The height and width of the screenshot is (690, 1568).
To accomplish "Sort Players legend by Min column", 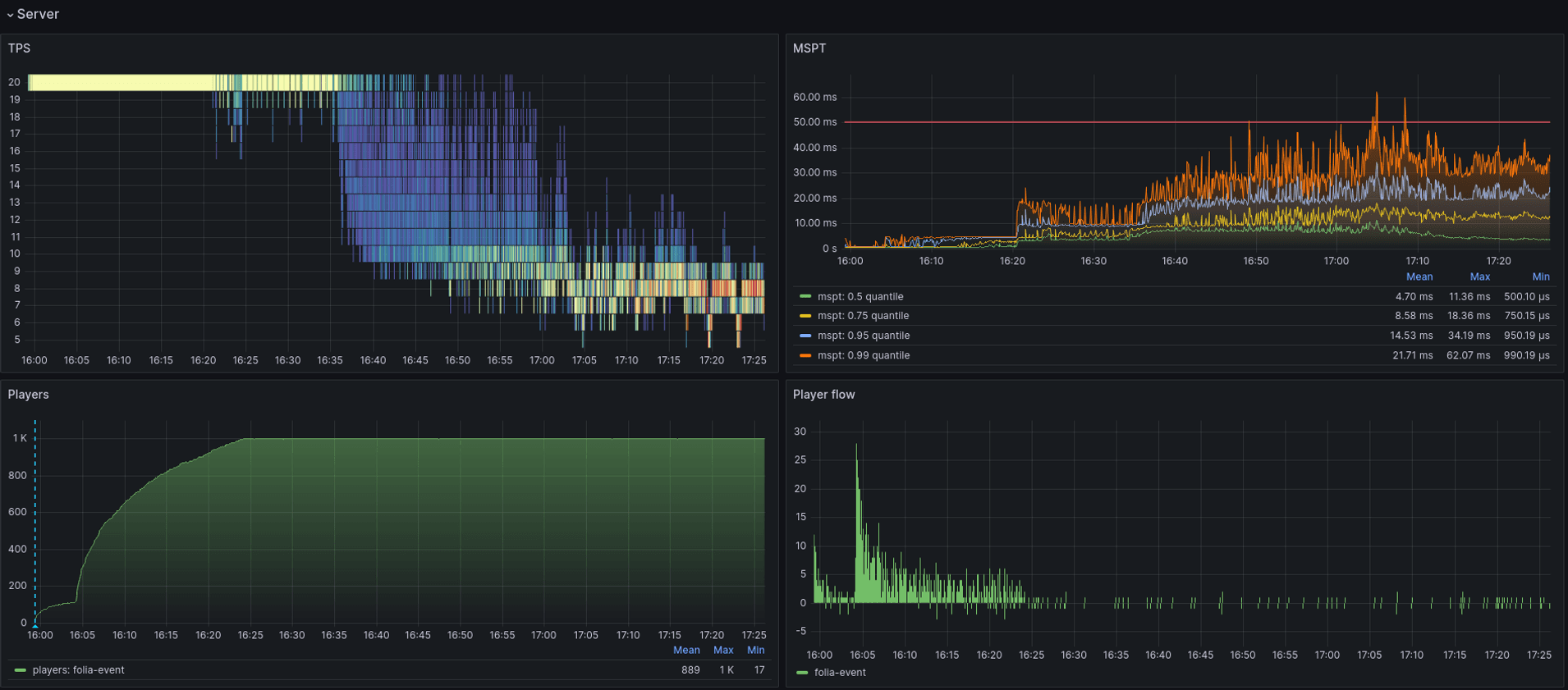I will (755, 651).
